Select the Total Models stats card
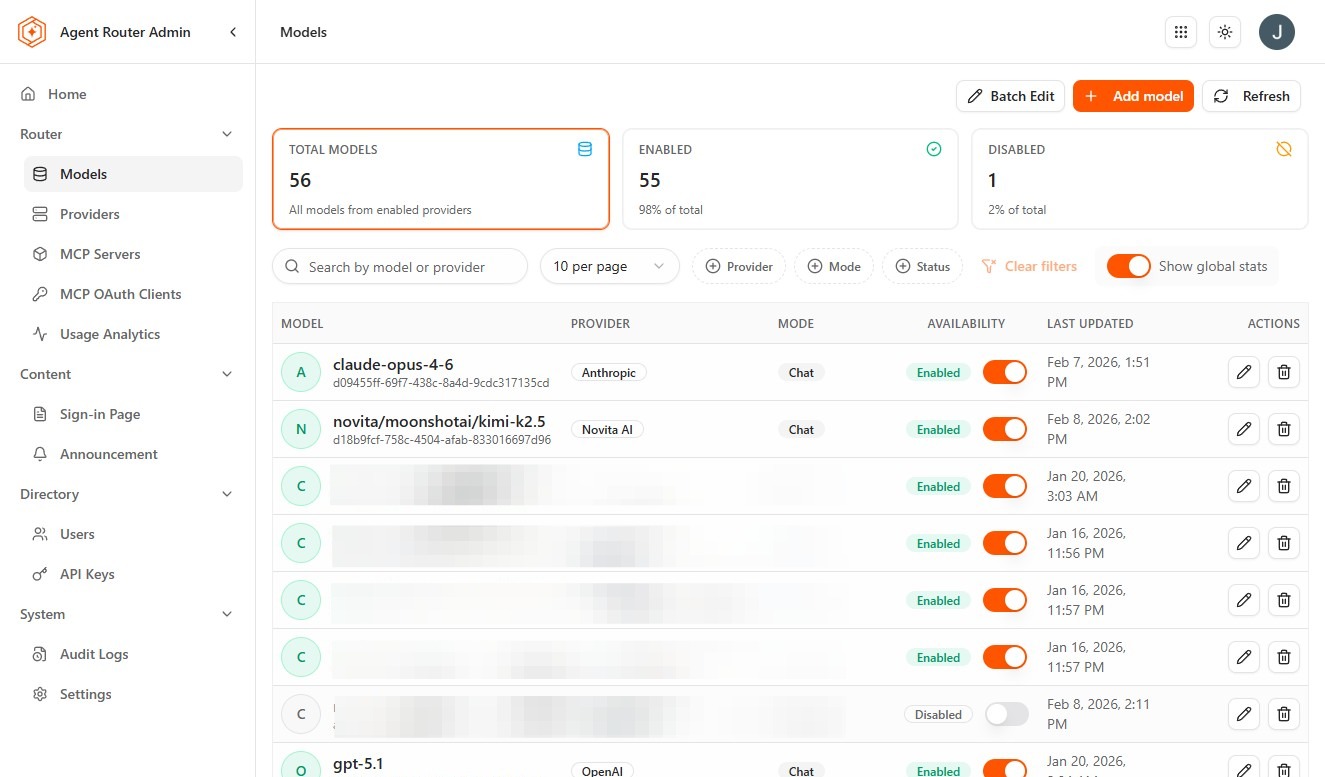 [441, 179]
